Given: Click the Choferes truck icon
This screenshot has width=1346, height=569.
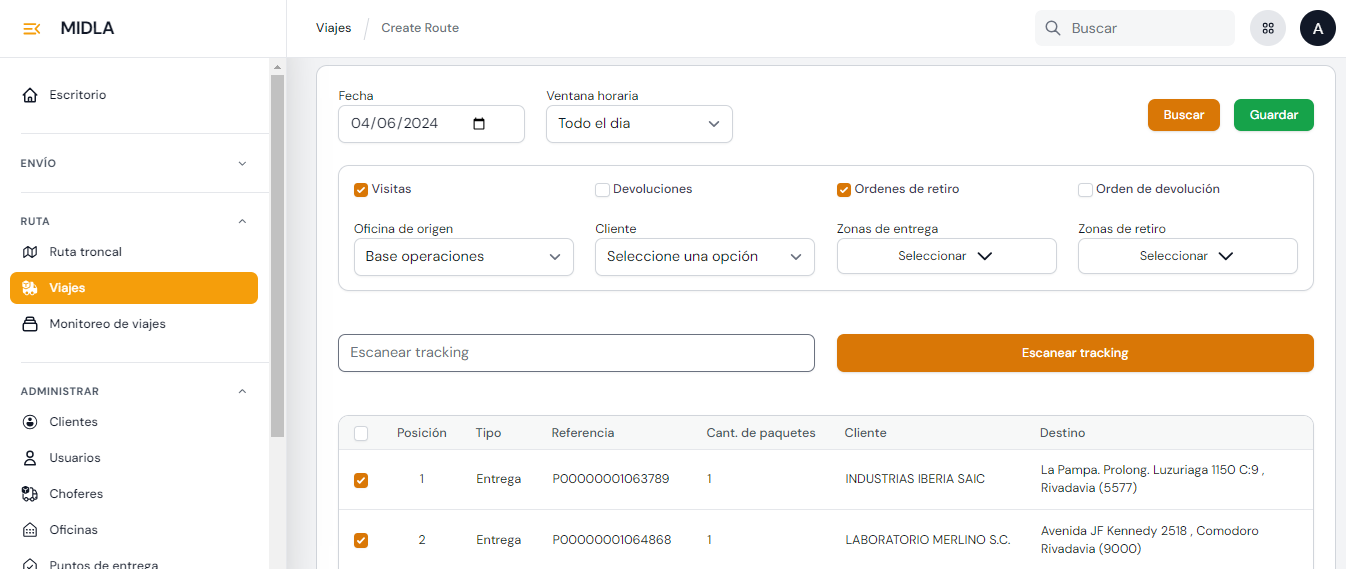Looking at the screenshot, I should click(30, 494).
